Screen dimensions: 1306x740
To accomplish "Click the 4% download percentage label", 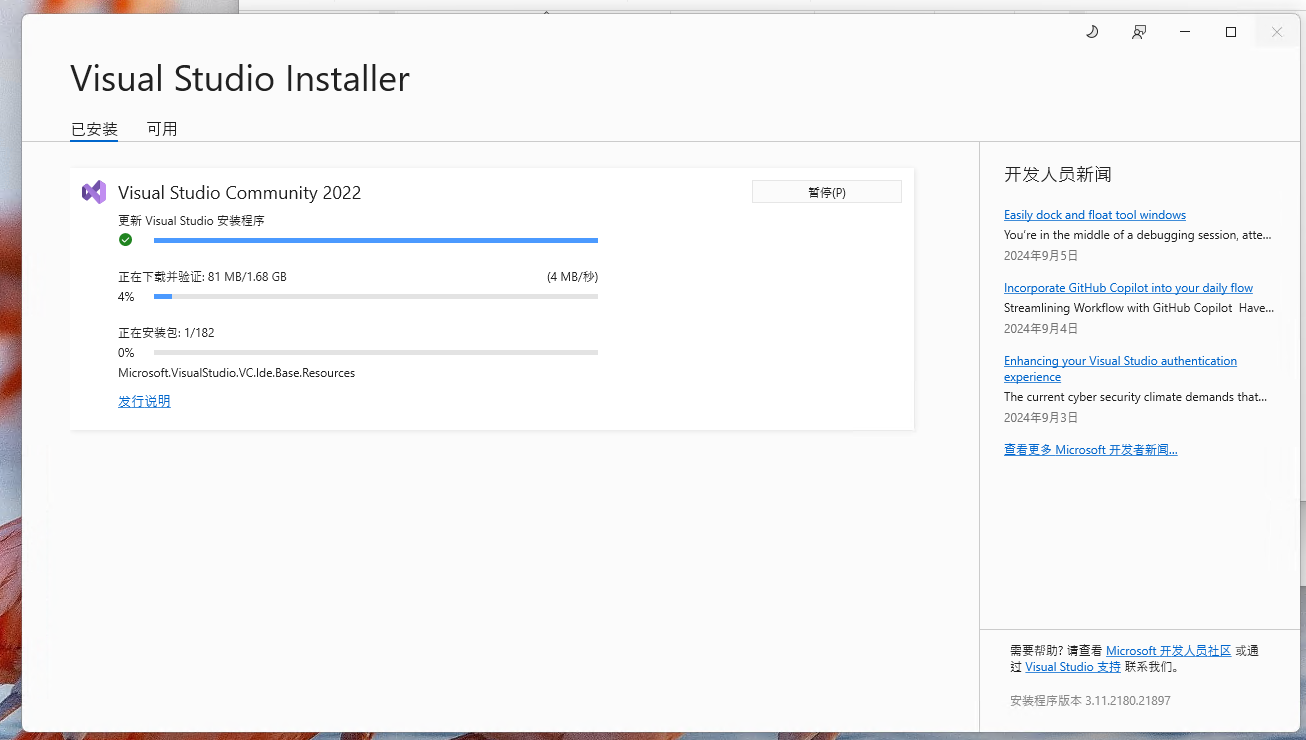I will (x=126, y=297).
